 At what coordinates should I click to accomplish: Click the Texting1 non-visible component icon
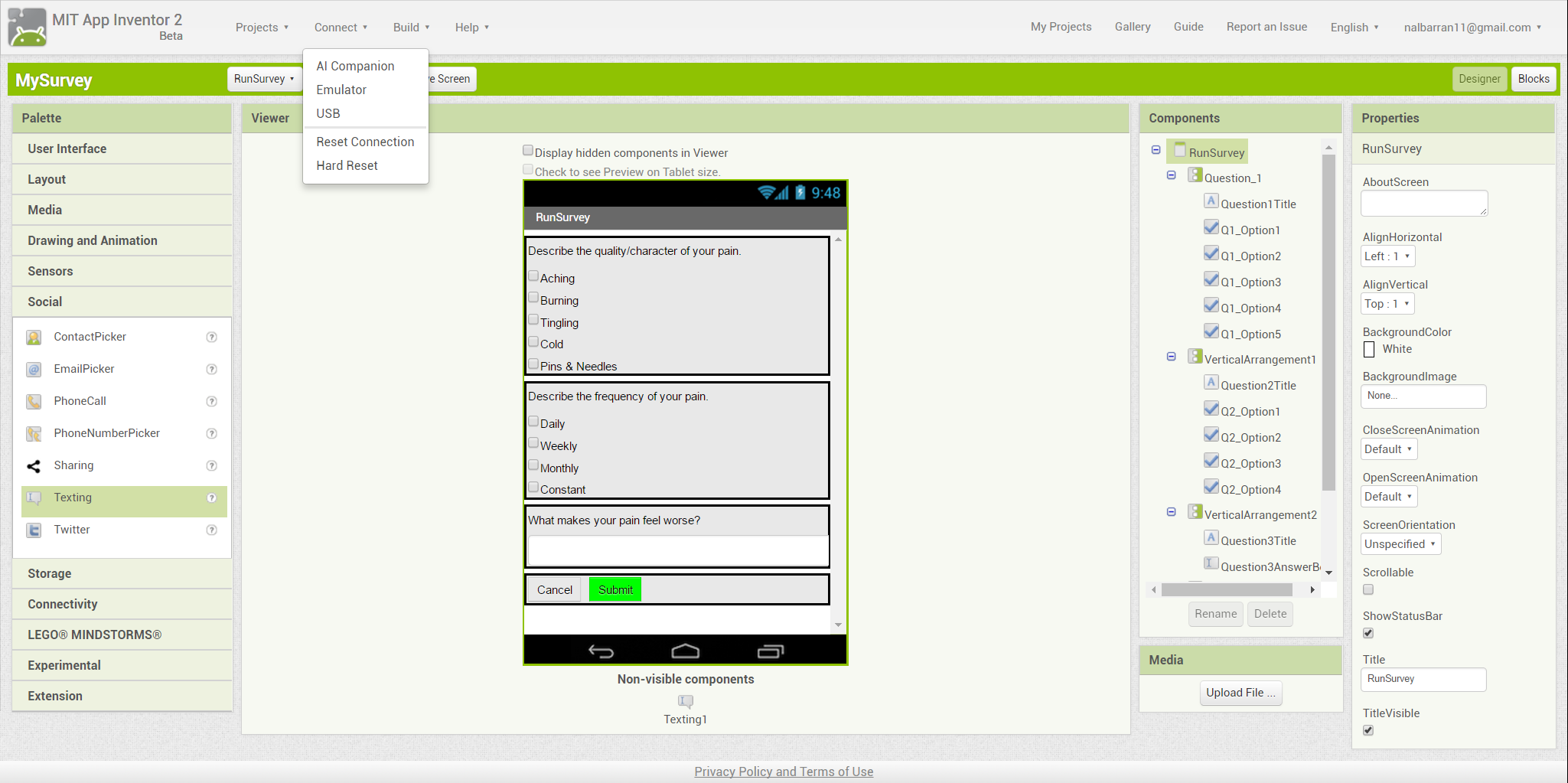click(686, 701)
